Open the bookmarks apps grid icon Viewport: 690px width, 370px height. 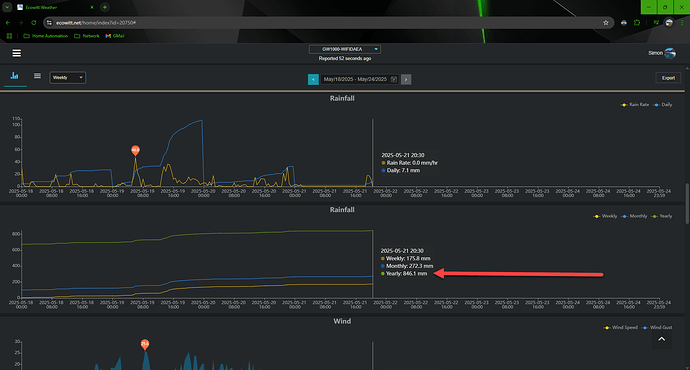click(x=9, y=36)
